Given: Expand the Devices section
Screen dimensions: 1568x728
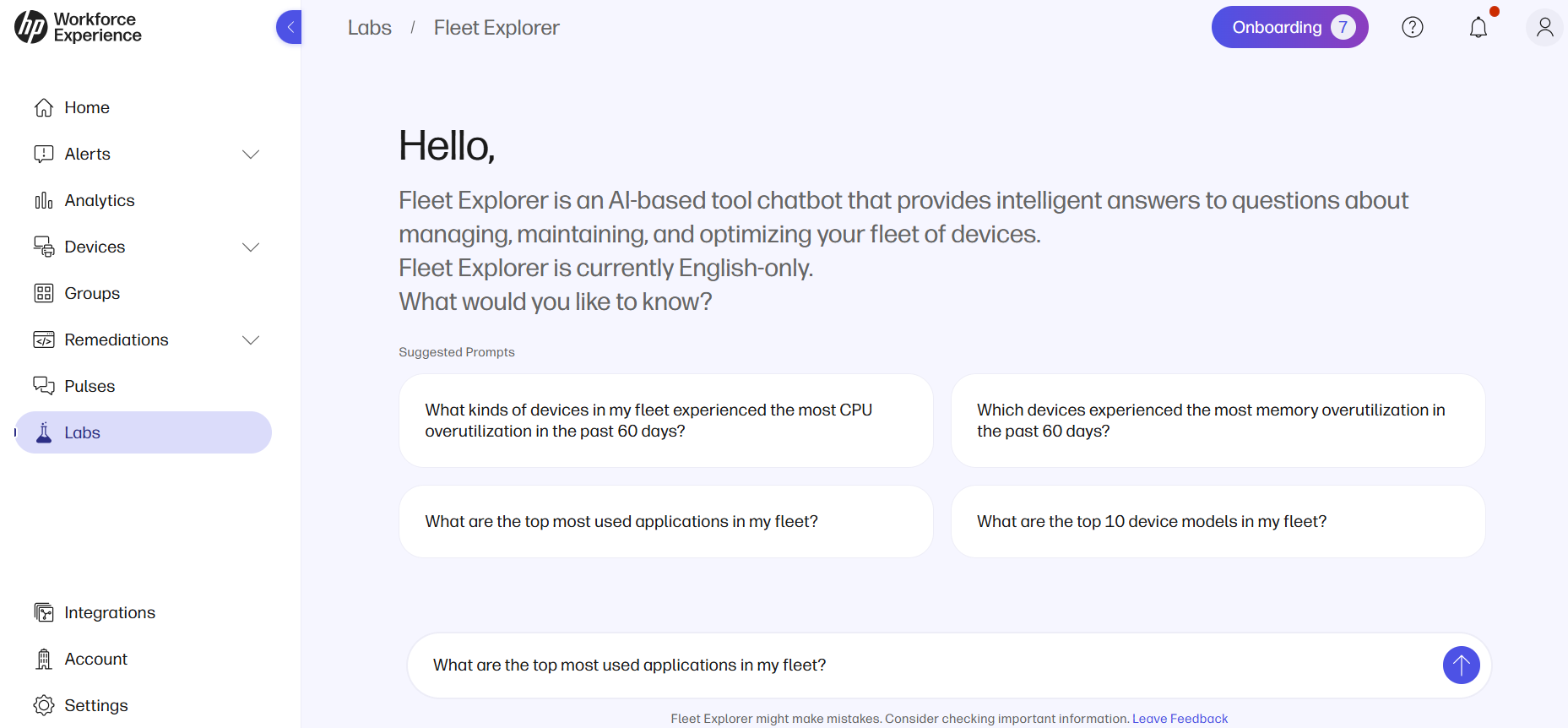Looking at the screenshot, I should 251,247.
